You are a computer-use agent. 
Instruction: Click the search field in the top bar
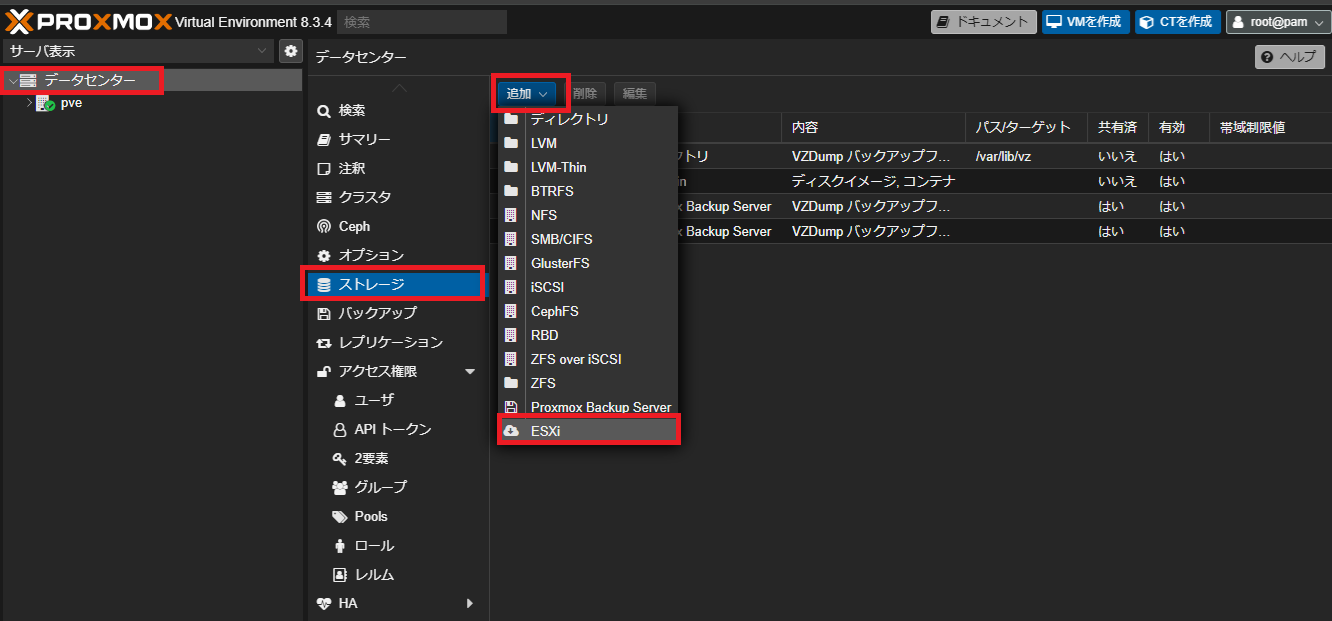(422, 22)
